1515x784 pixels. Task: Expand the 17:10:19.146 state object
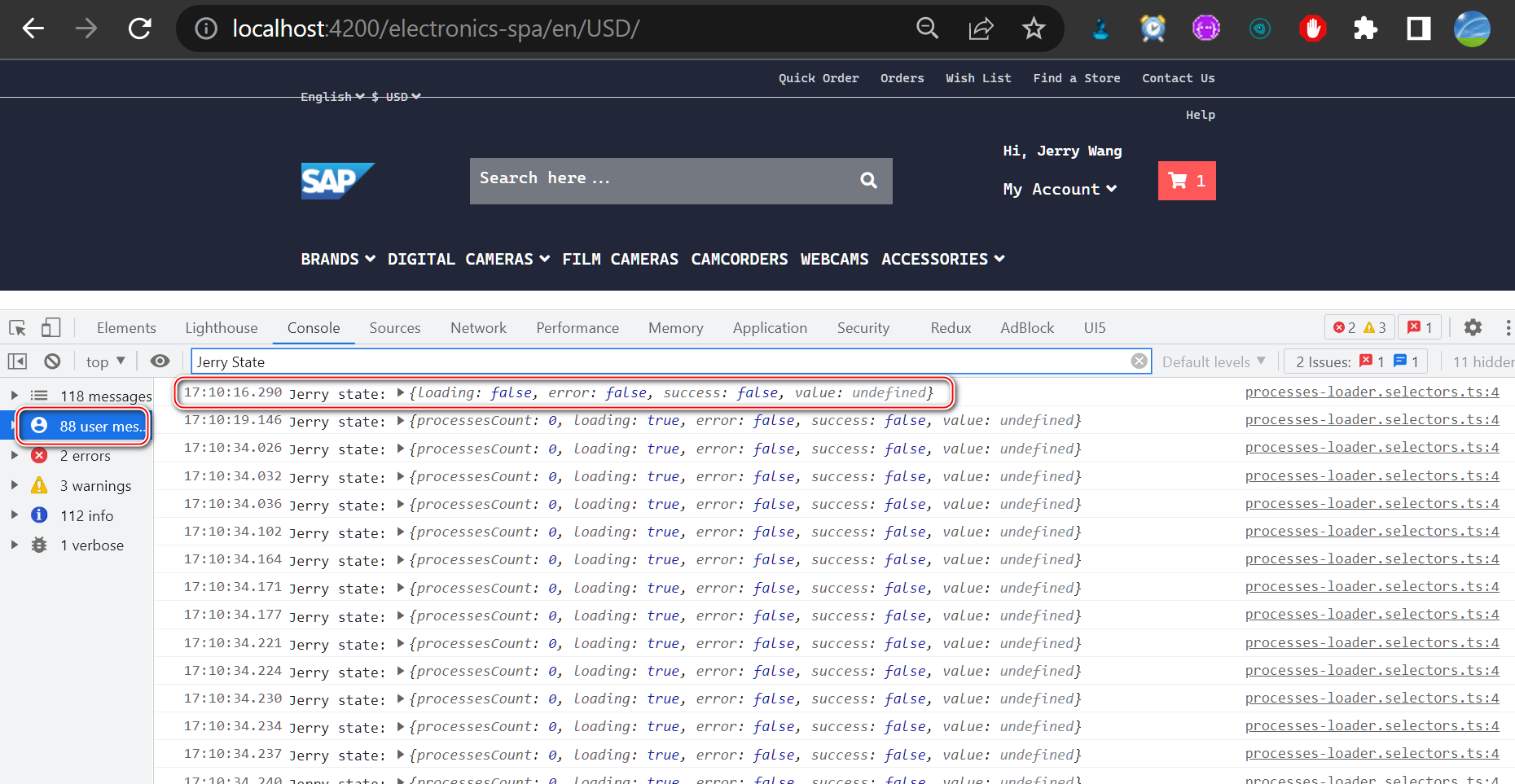(x=401, y=421)
